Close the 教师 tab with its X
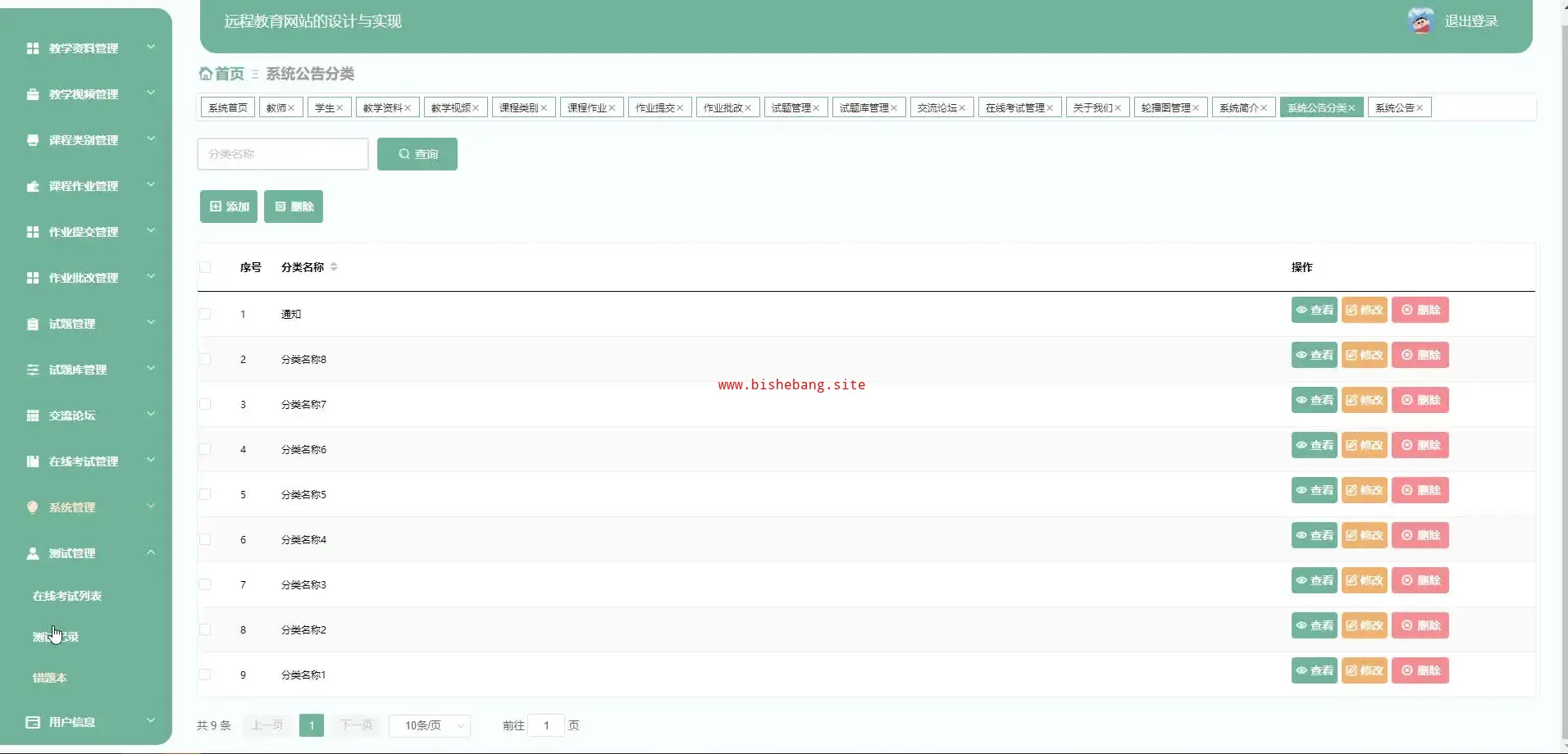The width and height of the screenshot is (1568, 754). tap(291, 108)
